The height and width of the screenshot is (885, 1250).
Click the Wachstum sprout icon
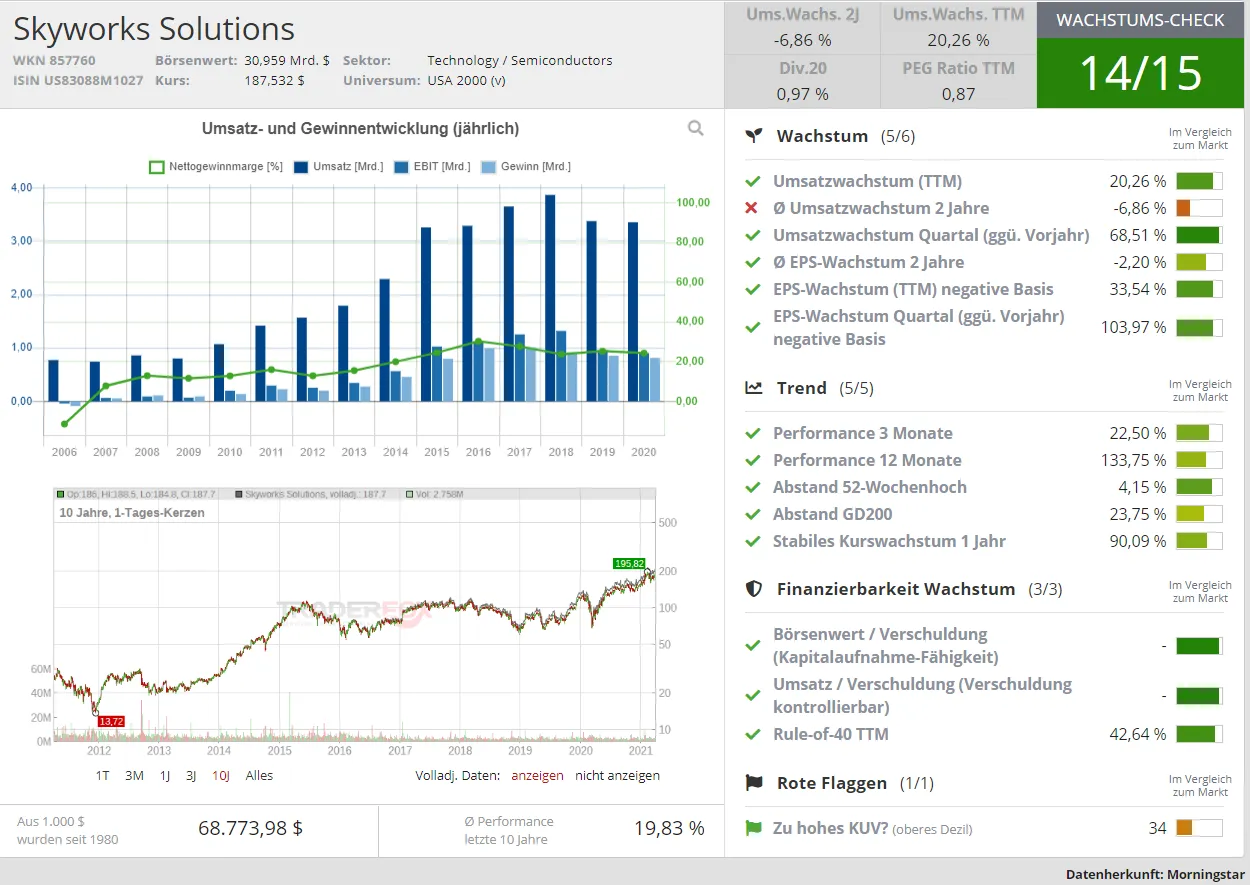[754, 136]
